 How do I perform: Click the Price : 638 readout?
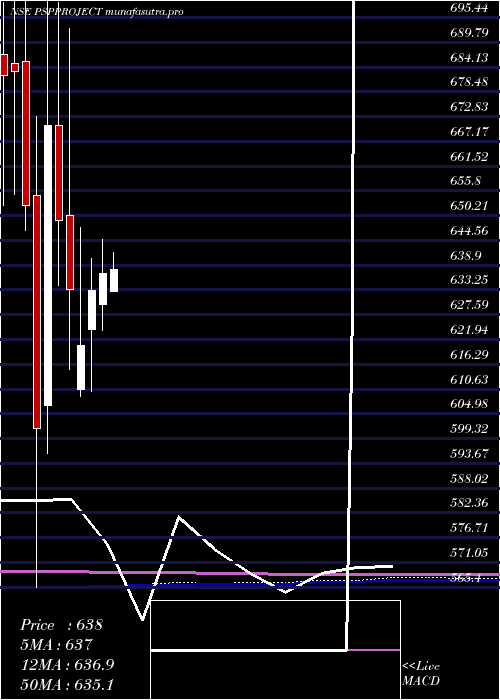coord(61,625)
